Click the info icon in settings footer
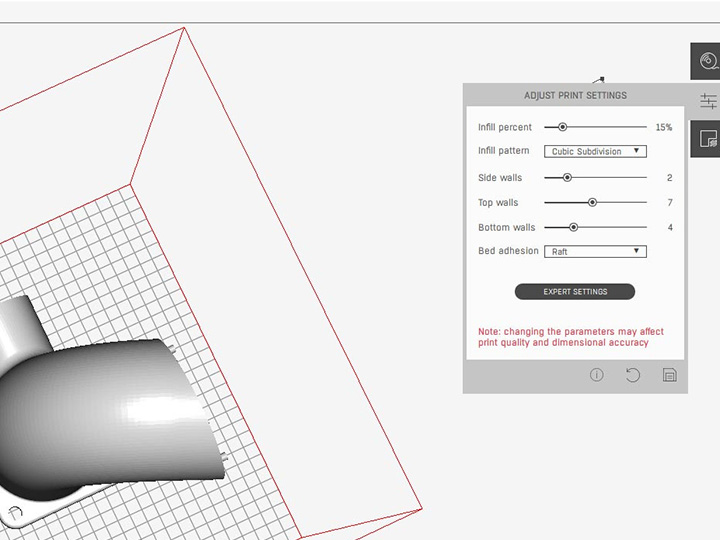Image resolution: width=720 pixels, height=540 pixels. 597,375
